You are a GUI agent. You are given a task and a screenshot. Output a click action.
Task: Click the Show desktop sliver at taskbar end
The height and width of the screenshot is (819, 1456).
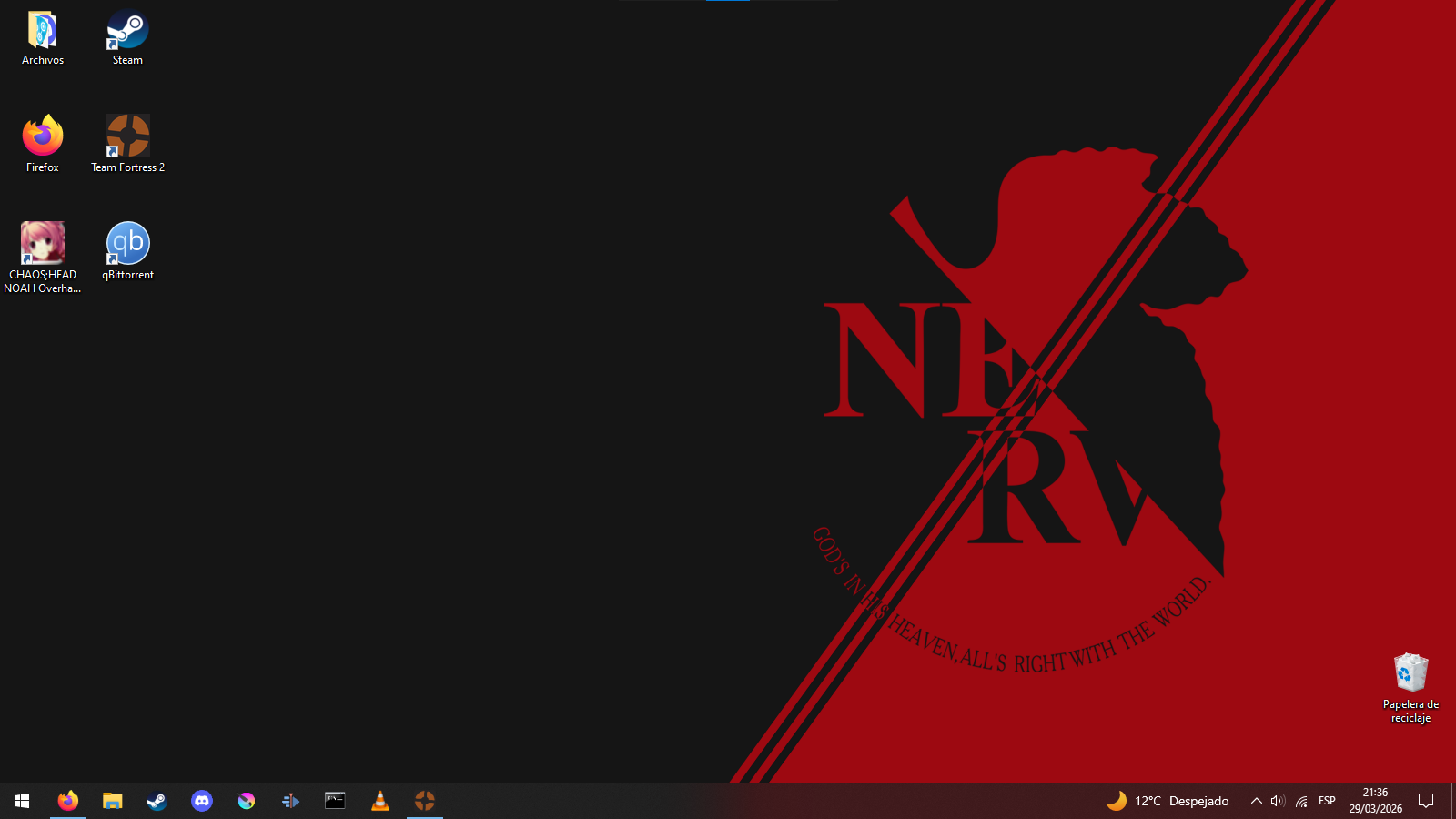point(1452,801)
